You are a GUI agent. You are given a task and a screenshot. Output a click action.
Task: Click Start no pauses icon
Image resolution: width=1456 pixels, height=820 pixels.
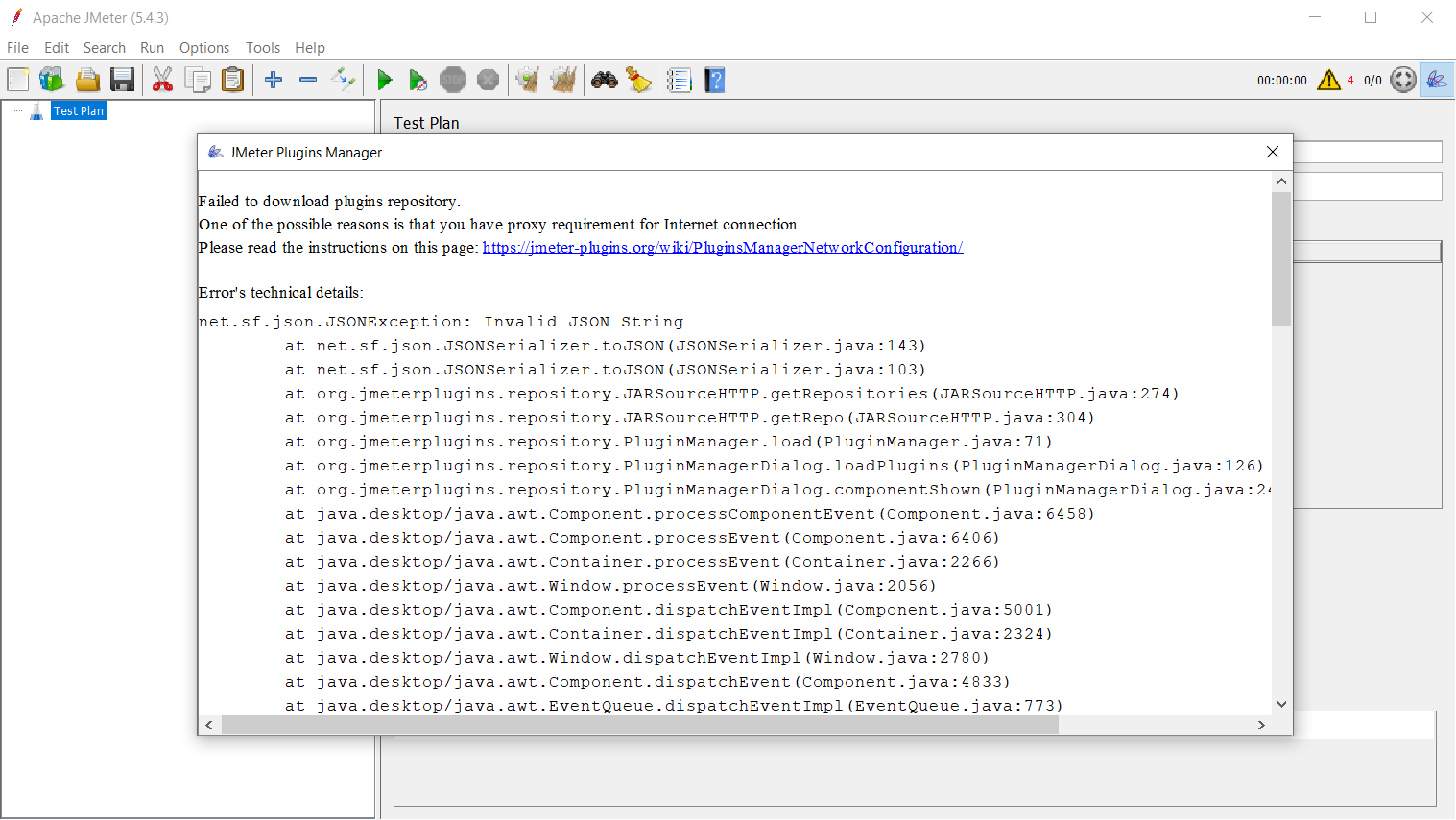pyautogui.click(x=418, y=81)
